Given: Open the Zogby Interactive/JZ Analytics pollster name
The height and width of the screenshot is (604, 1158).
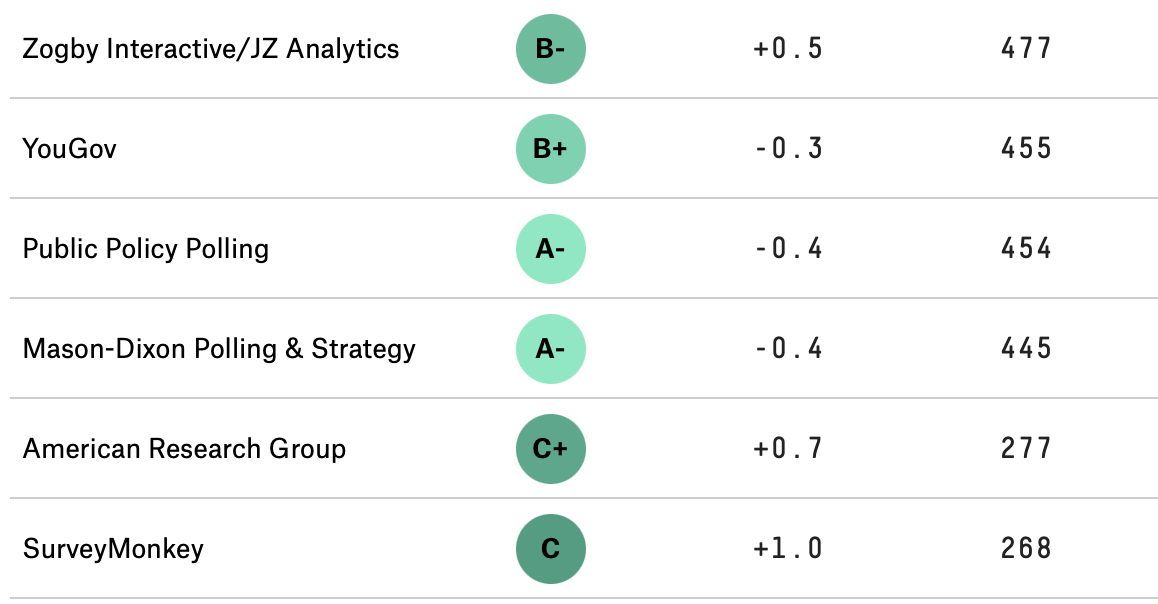Looking at the screenshot, I should pyautogui.click(x=210, y=49).
